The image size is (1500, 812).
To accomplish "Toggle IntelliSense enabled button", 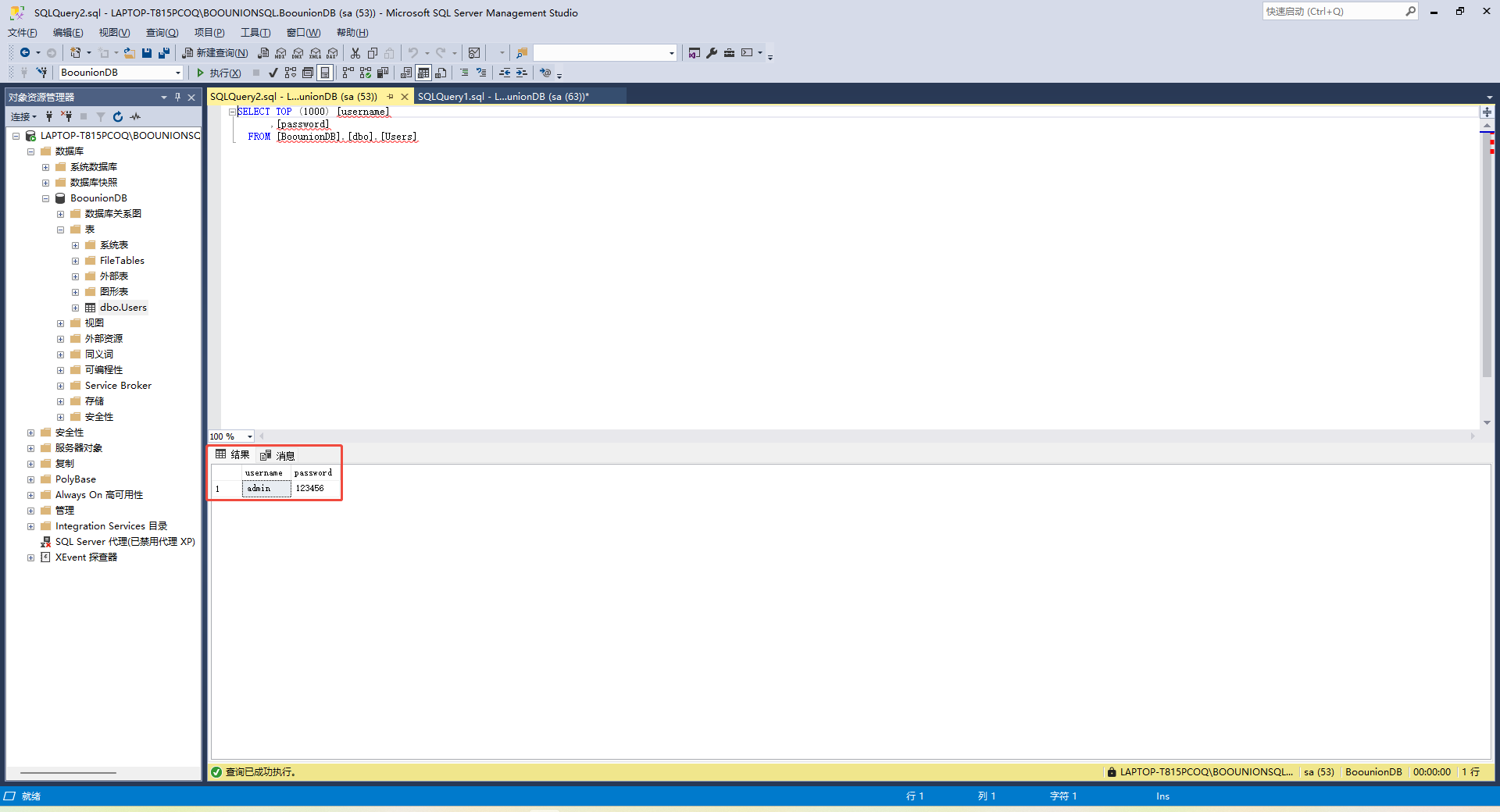I will point(325,73).
